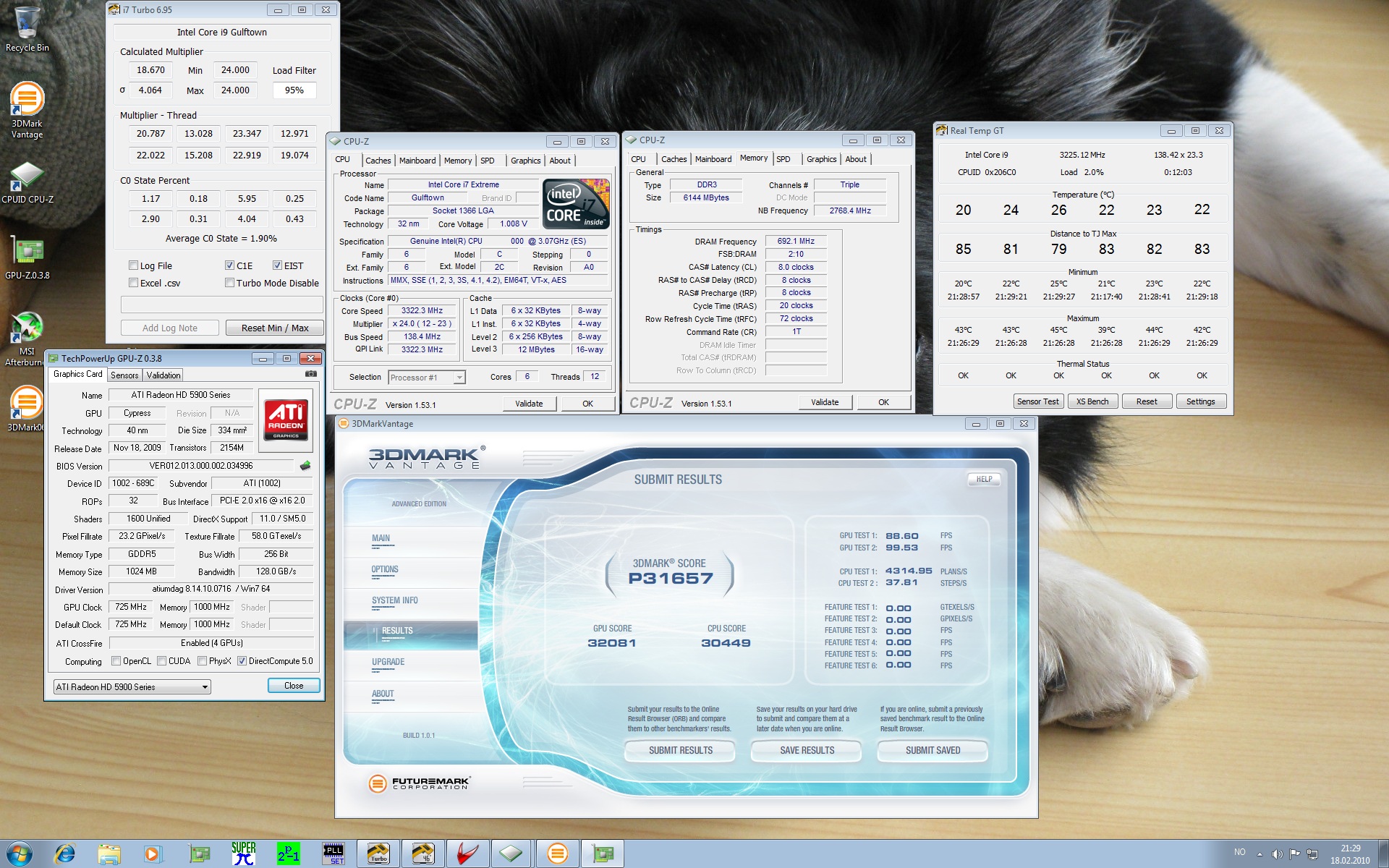This screenshot has height=868, width=1389.
Task: Launch the MSI Afterburner desktop shortcut
Action: coord(27,339)
